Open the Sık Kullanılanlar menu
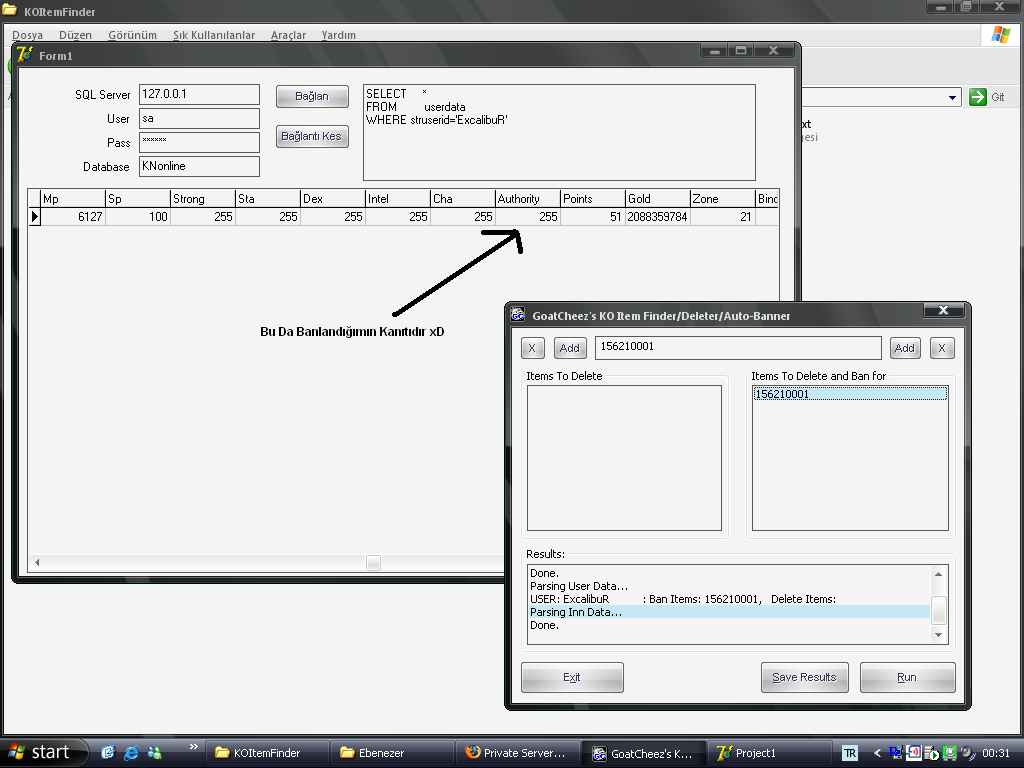 coord(214,35)
